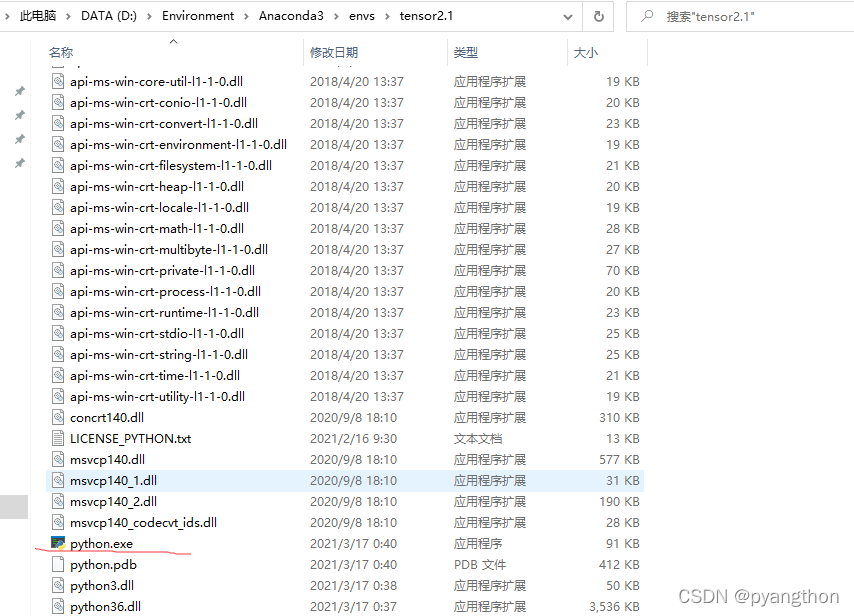The width and height of the screenshot is (854, 616).
Task: Select the msvcp140.dll file icon
Action: pyautogui.click(x=57, y=459)
